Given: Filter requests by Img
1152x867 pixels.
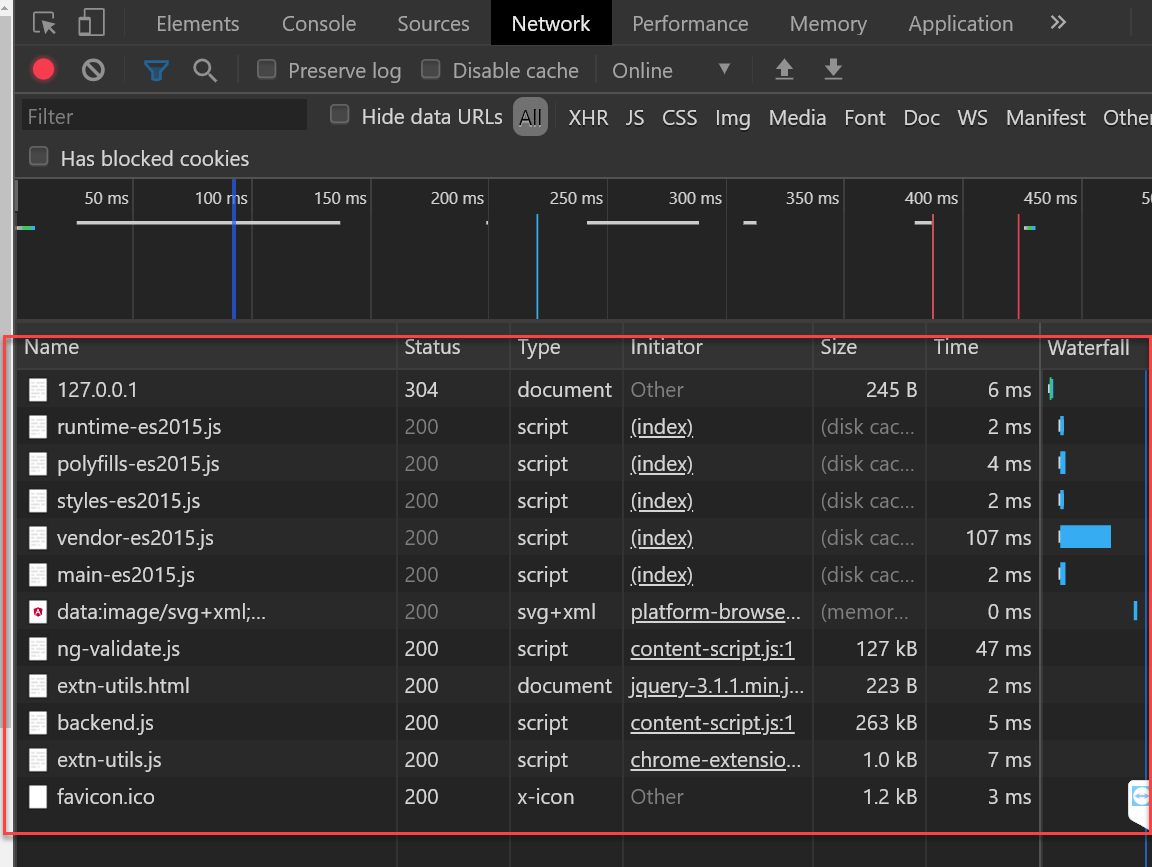Looking at the screenshot, I should pos(732,118).
